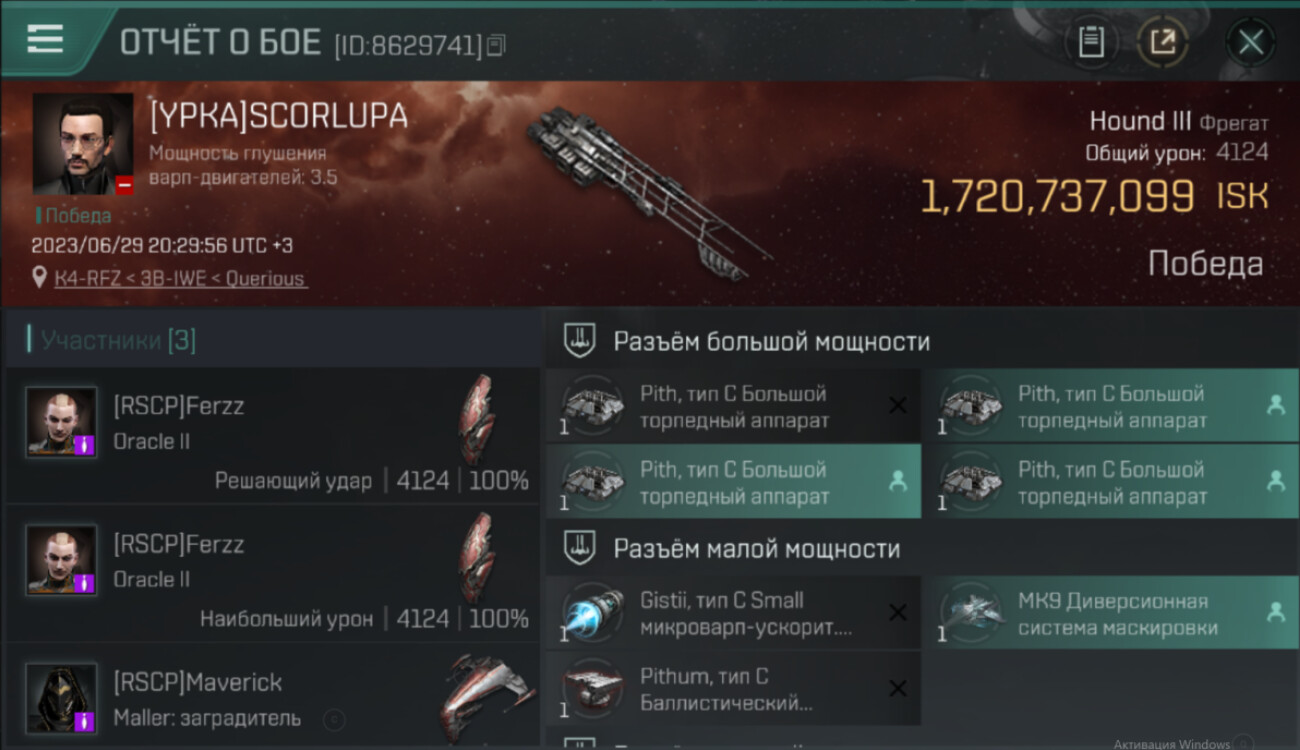1300x750 pixels.
Task: Click the Maller ship icon
Action: click(486, 698)
